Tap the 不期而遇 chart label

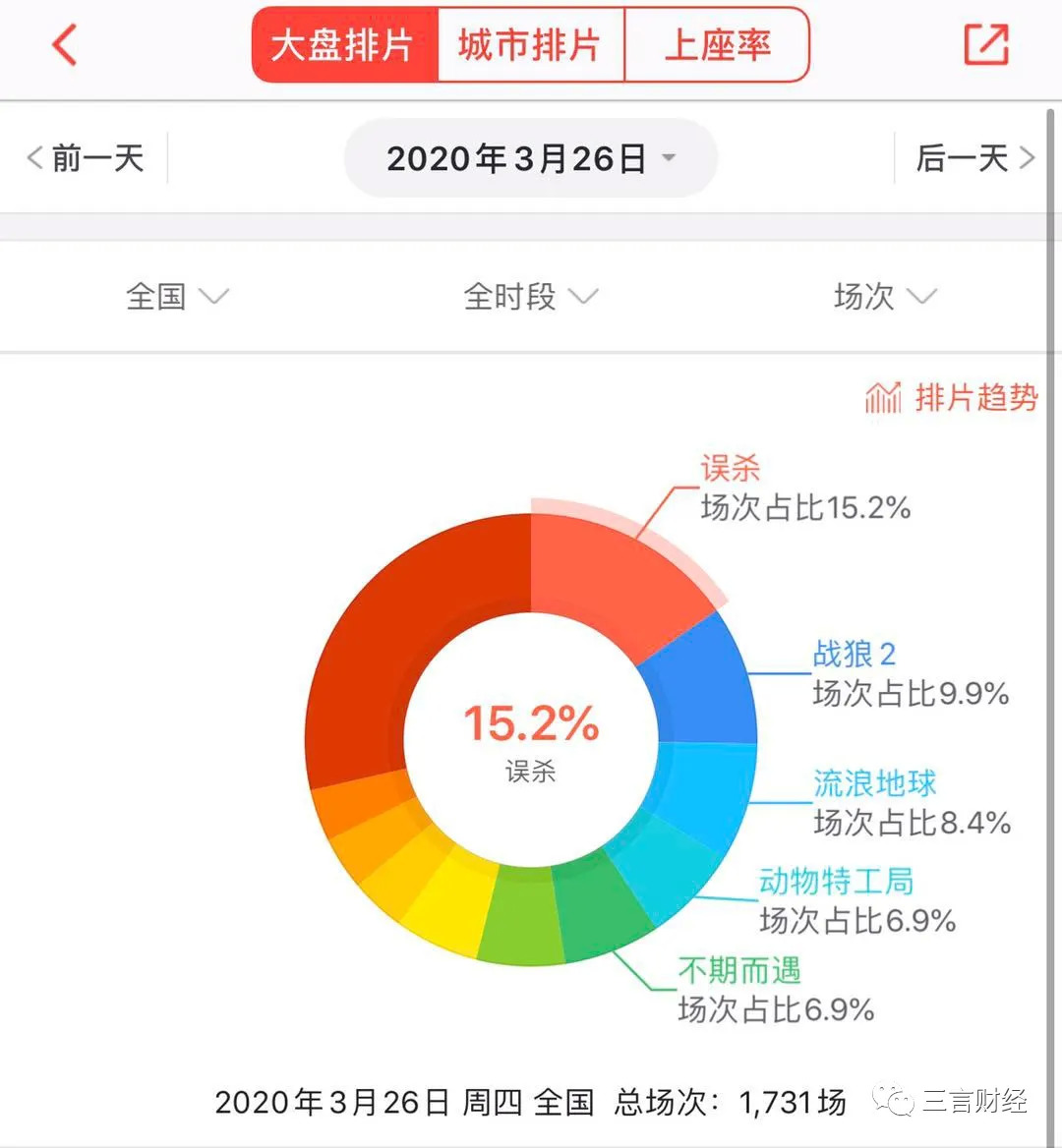(x=739, y=971)
